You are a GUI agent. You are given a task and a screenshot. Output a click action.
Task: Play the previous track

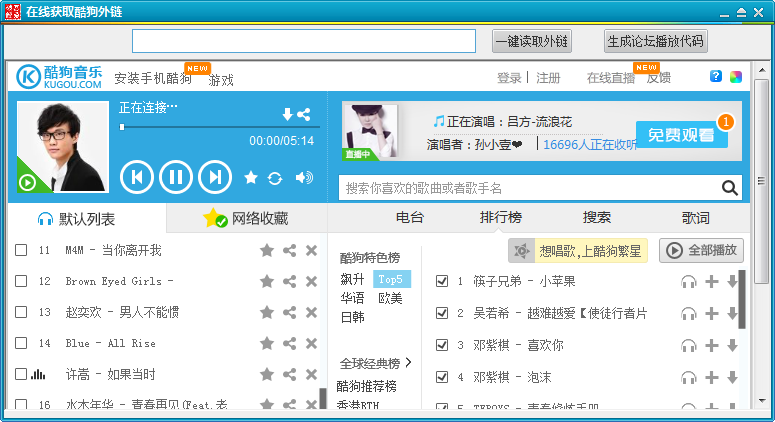point(136,177)
